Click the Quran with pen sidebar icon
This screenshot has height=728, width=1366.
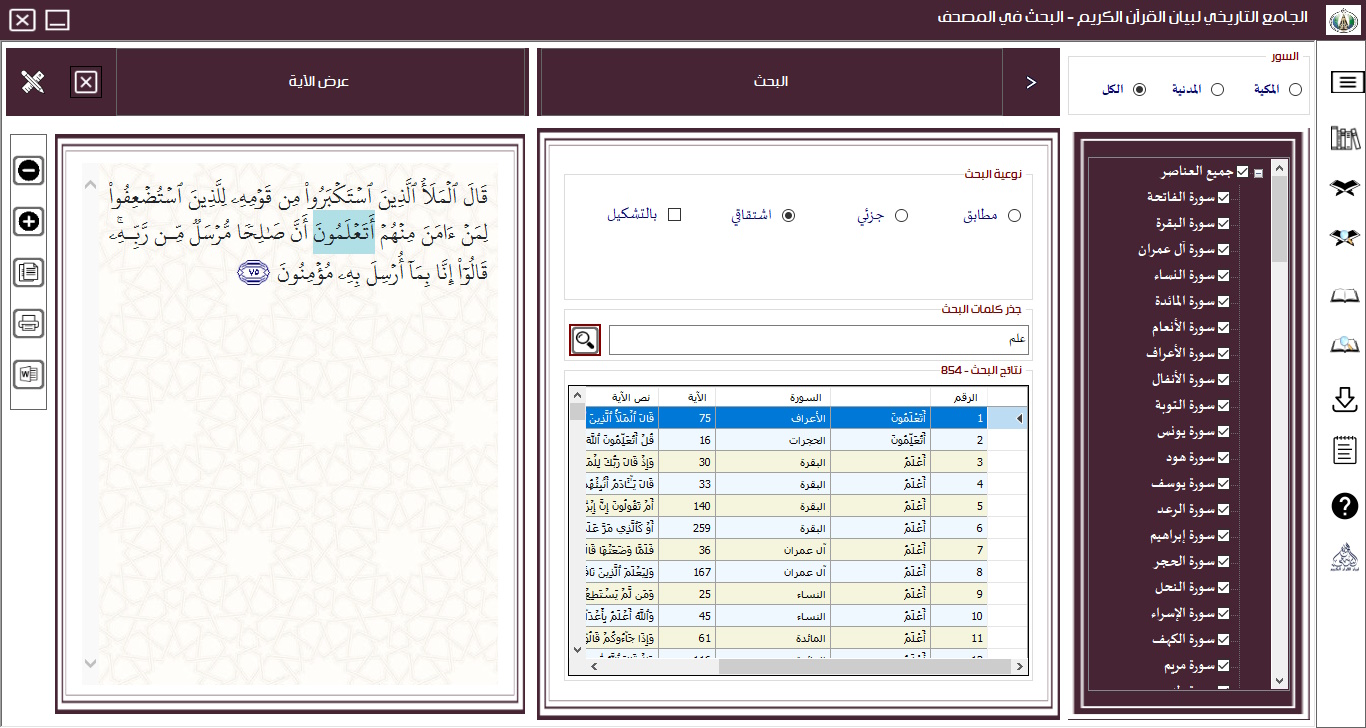coord(1346,239)
